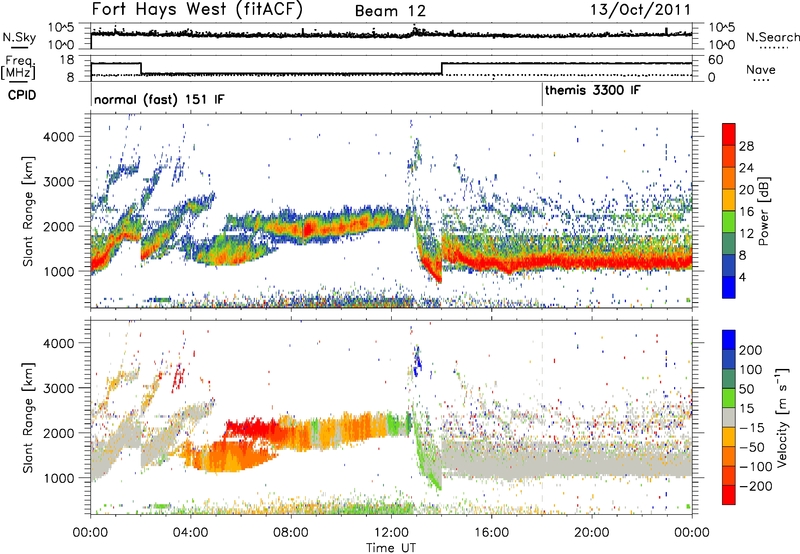Click the red segment of the power color bar
This screenshot has height=554, width=800.
click(x=729, y=134)
